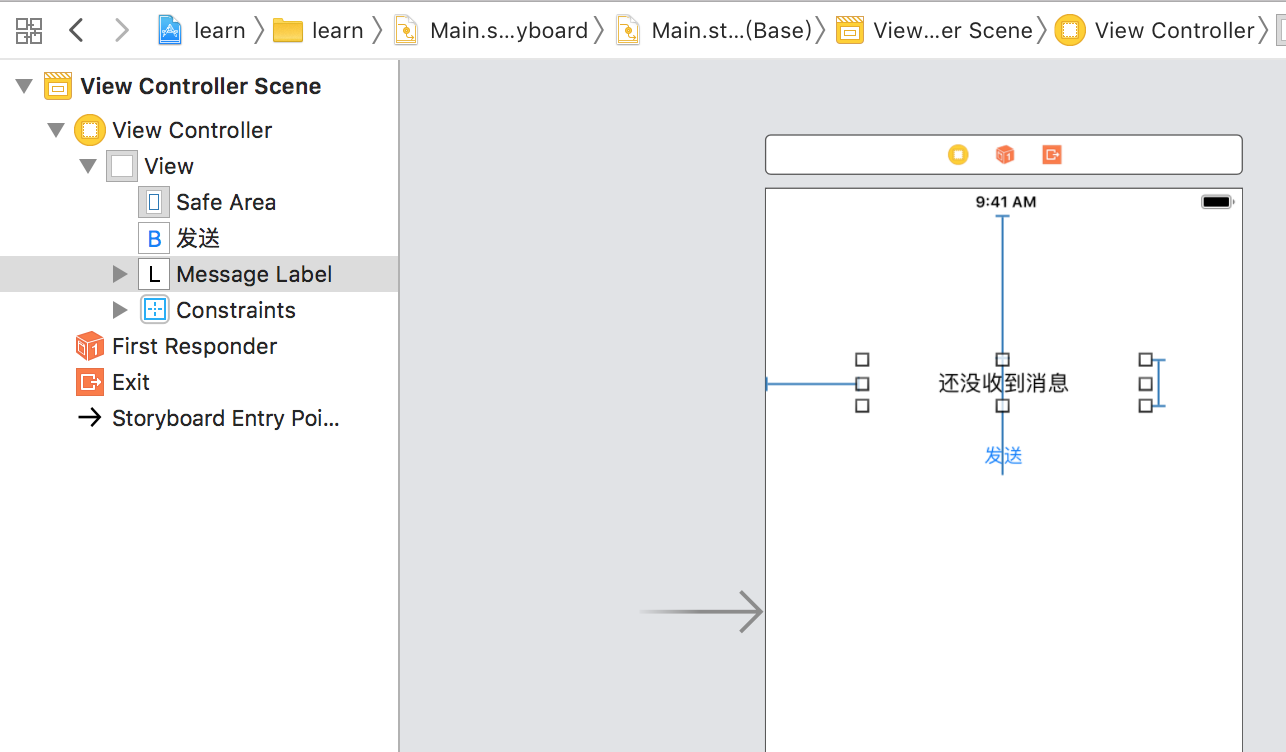Screen dimensions: 1286x752
Task: Select Storyboard Entry Point row
Action: (x=200, y=418)
